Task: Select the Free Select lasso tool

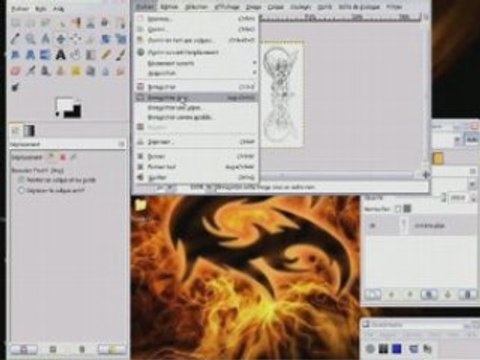Action: [x=46, y=23]
